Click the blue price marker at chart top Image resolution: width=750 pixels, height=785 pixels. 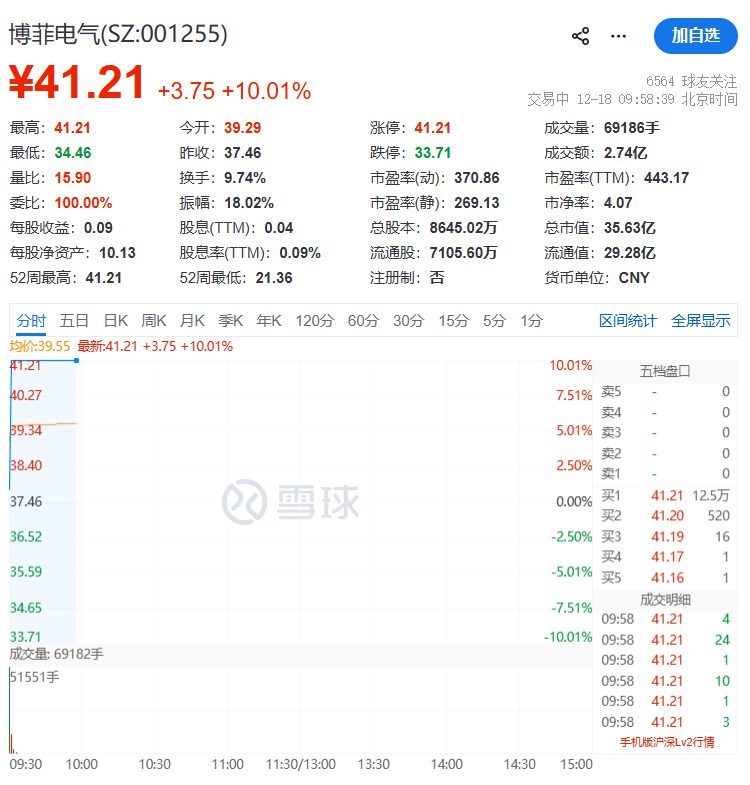(76, 360)
